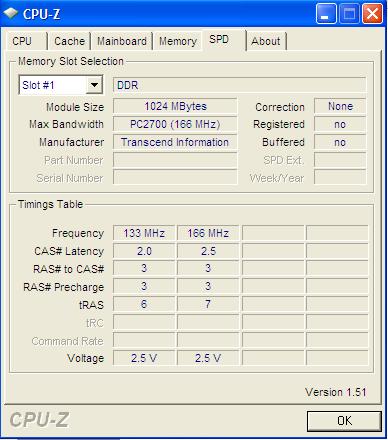
Task: Click the Memory Slot Selection group label
Action: point(71,61)
